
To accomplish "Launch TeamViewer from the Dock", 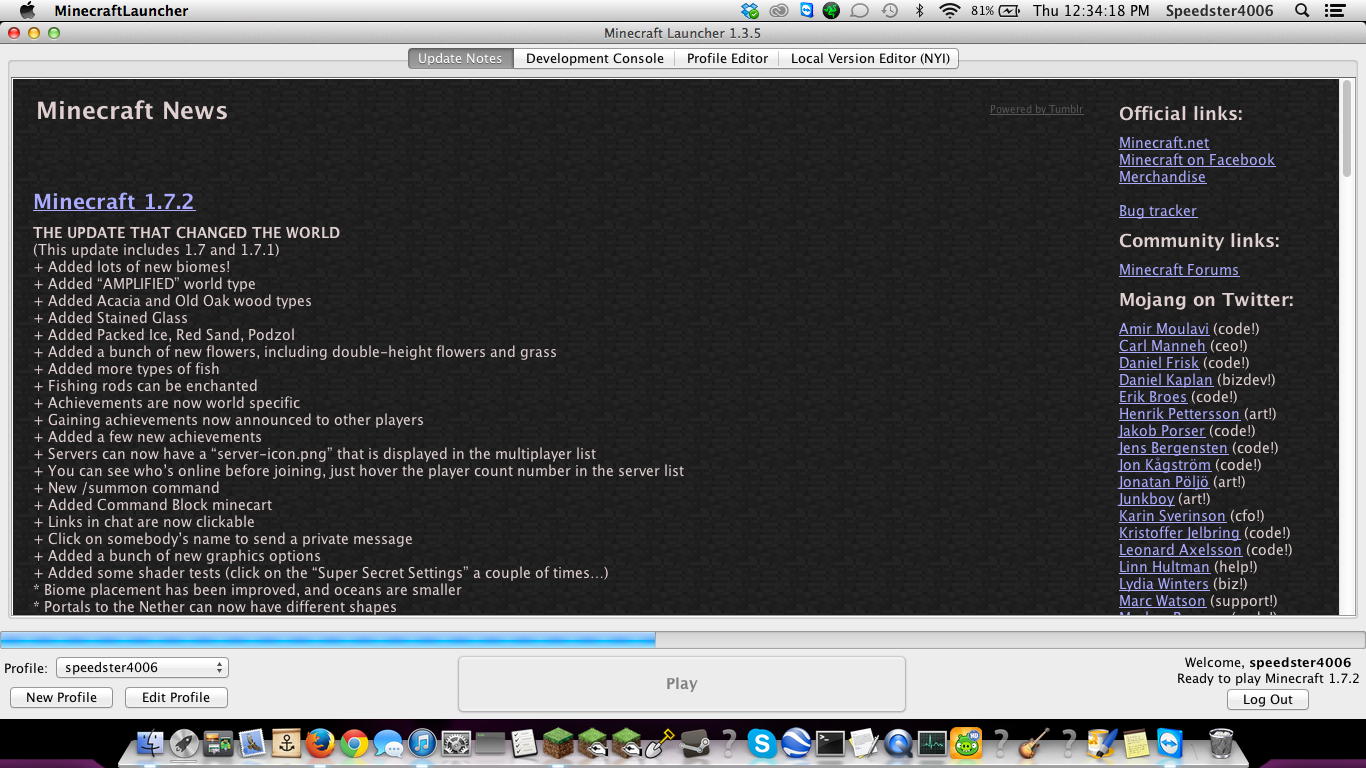I will (1168, 743).
